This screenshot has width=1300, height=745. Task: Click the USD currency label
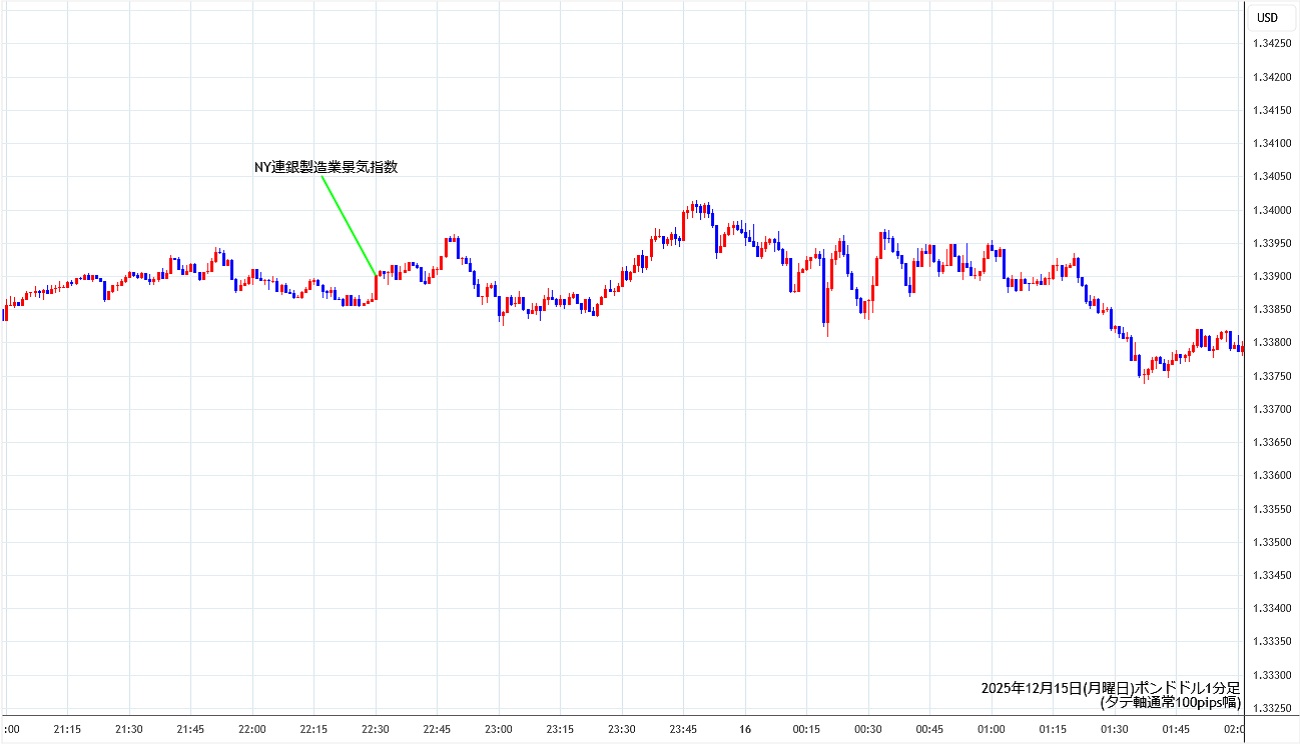pyautogui.click(x=1267, y=17)
